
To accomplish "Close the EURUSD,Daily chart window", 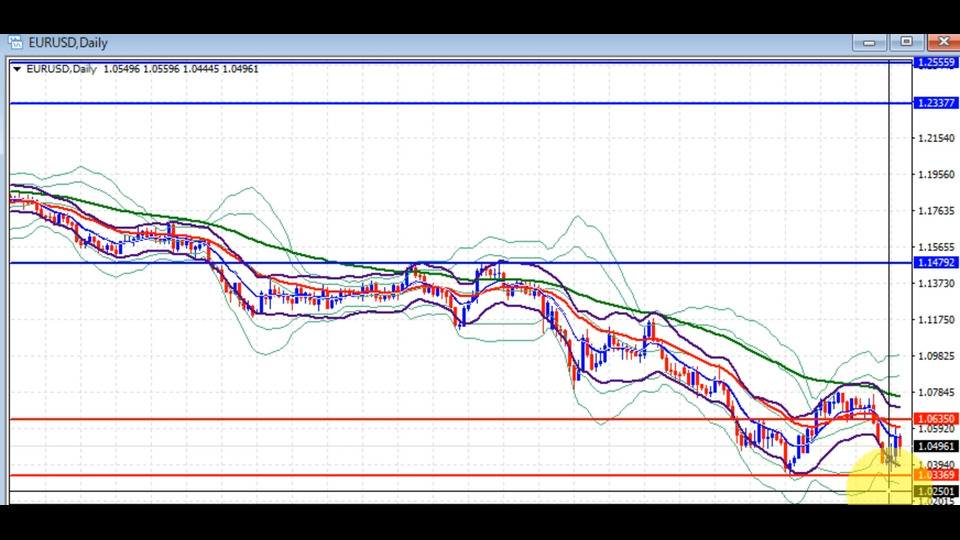I will click(943, 42).
